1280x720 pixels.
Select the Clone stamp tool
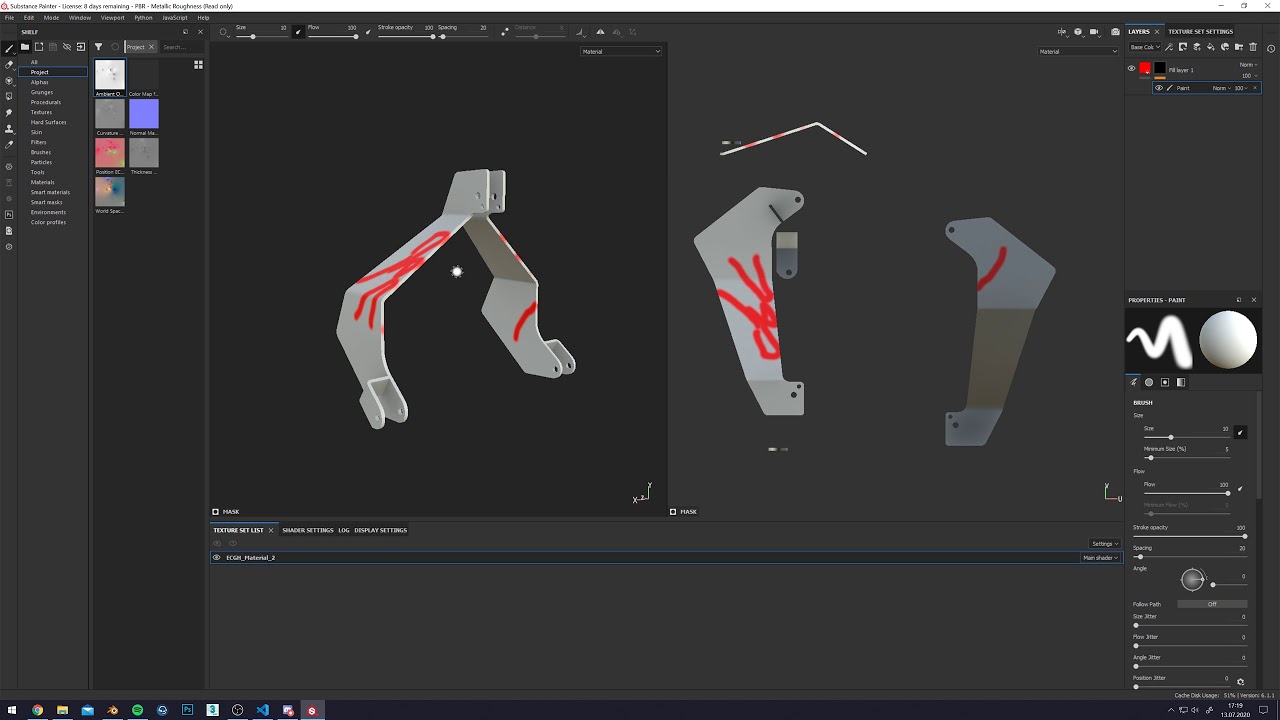click(x=9, y=128)
